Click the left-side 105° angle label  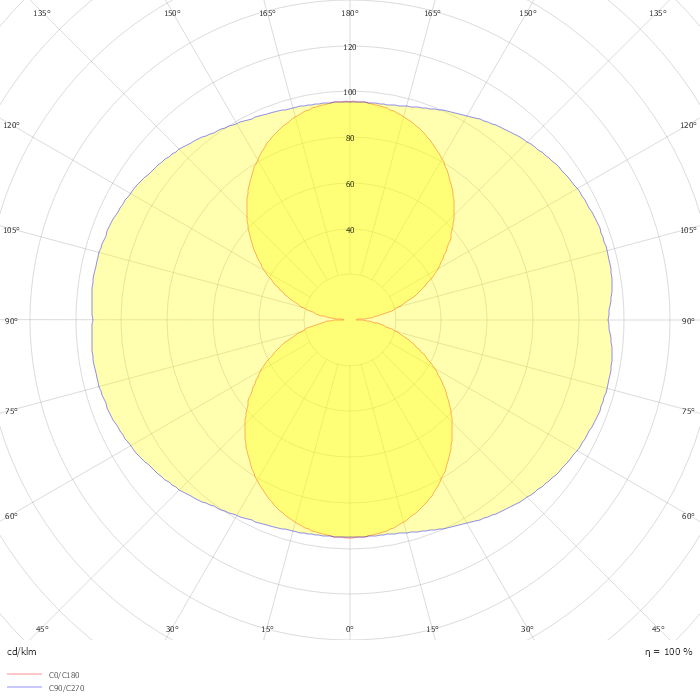tap(11, 230)
